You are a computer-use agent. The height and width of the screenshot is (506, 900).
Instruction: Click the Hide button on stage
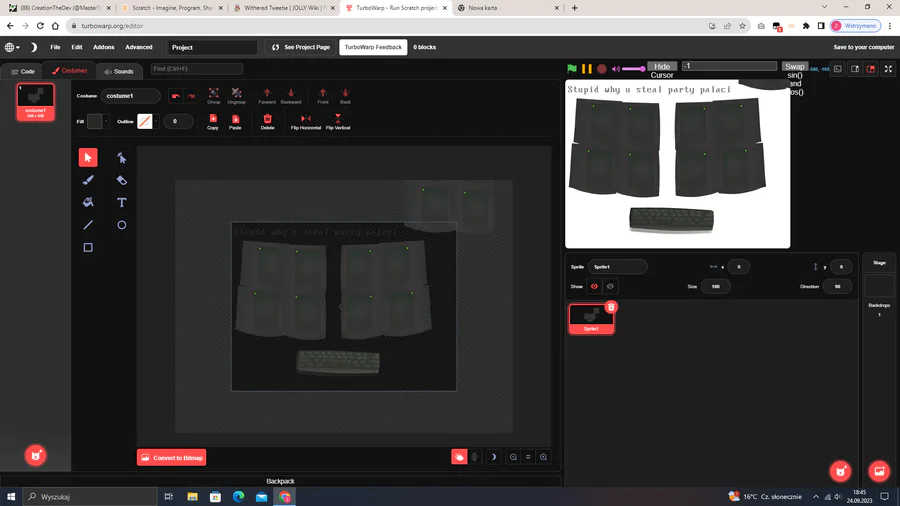[662, 67]
